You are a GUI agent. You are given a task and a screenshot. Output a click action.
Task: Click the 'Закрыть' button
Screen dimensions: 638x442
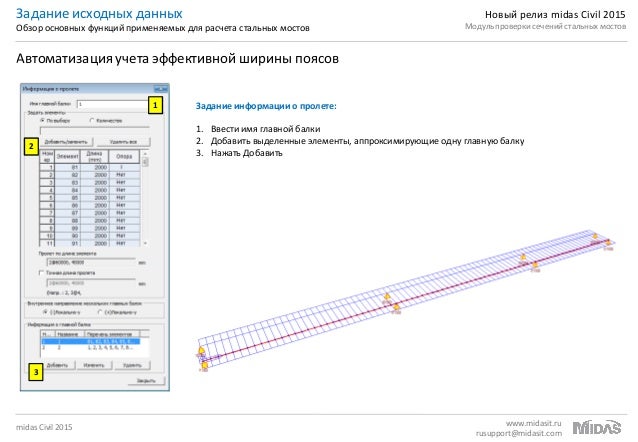(x=146, y=381)
